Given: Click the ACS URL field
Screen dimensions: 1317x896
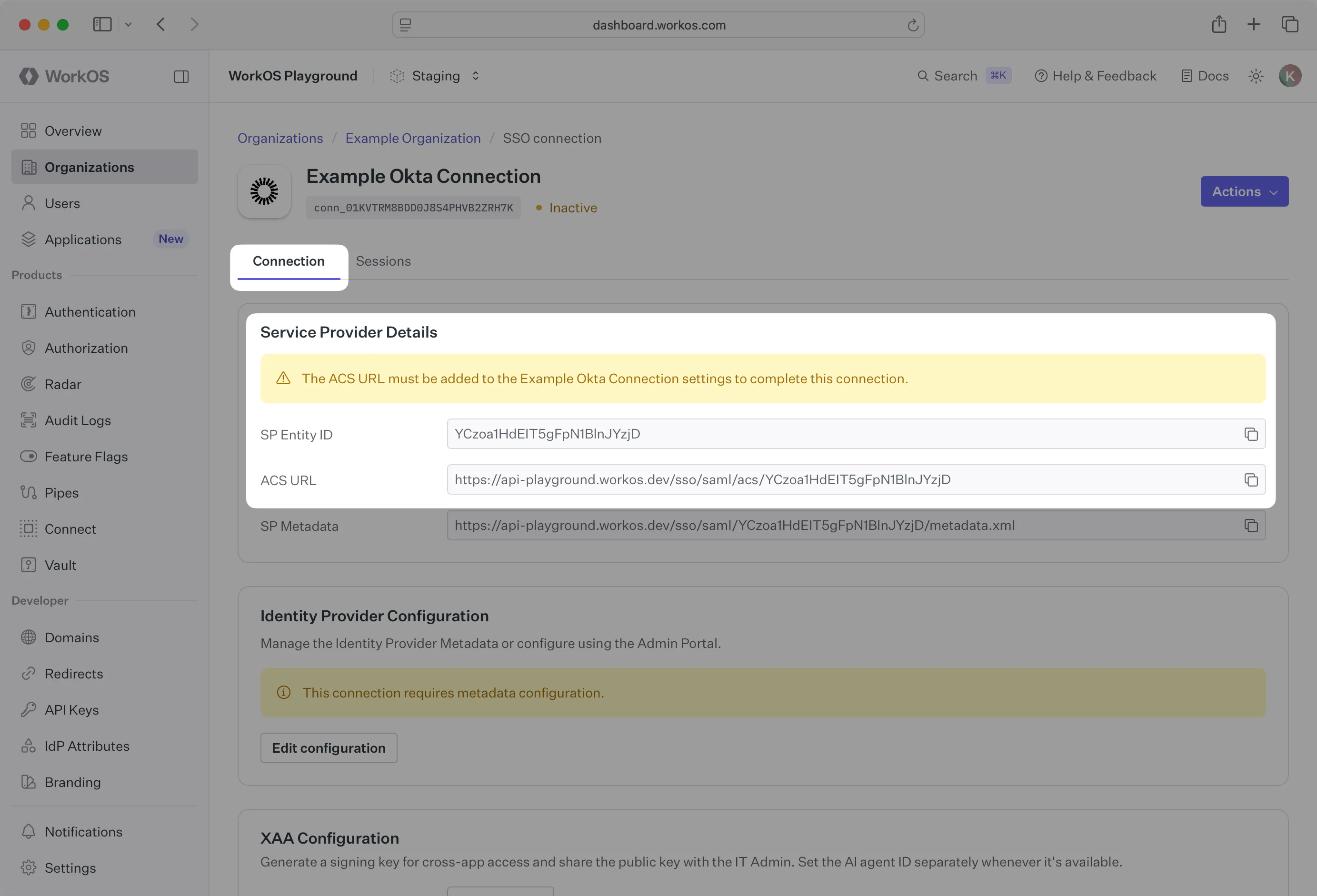Looking at the screenshot, I should 856,480.
